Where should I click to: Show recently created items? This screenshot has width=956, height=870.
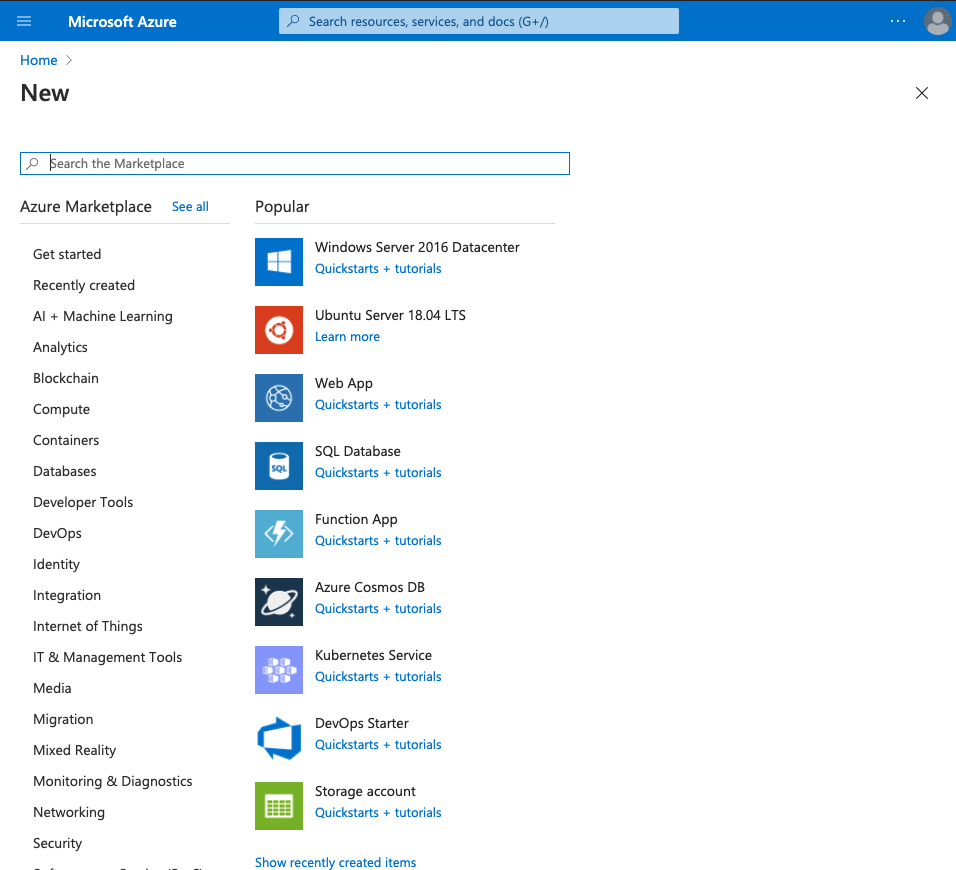pos(335,862)
